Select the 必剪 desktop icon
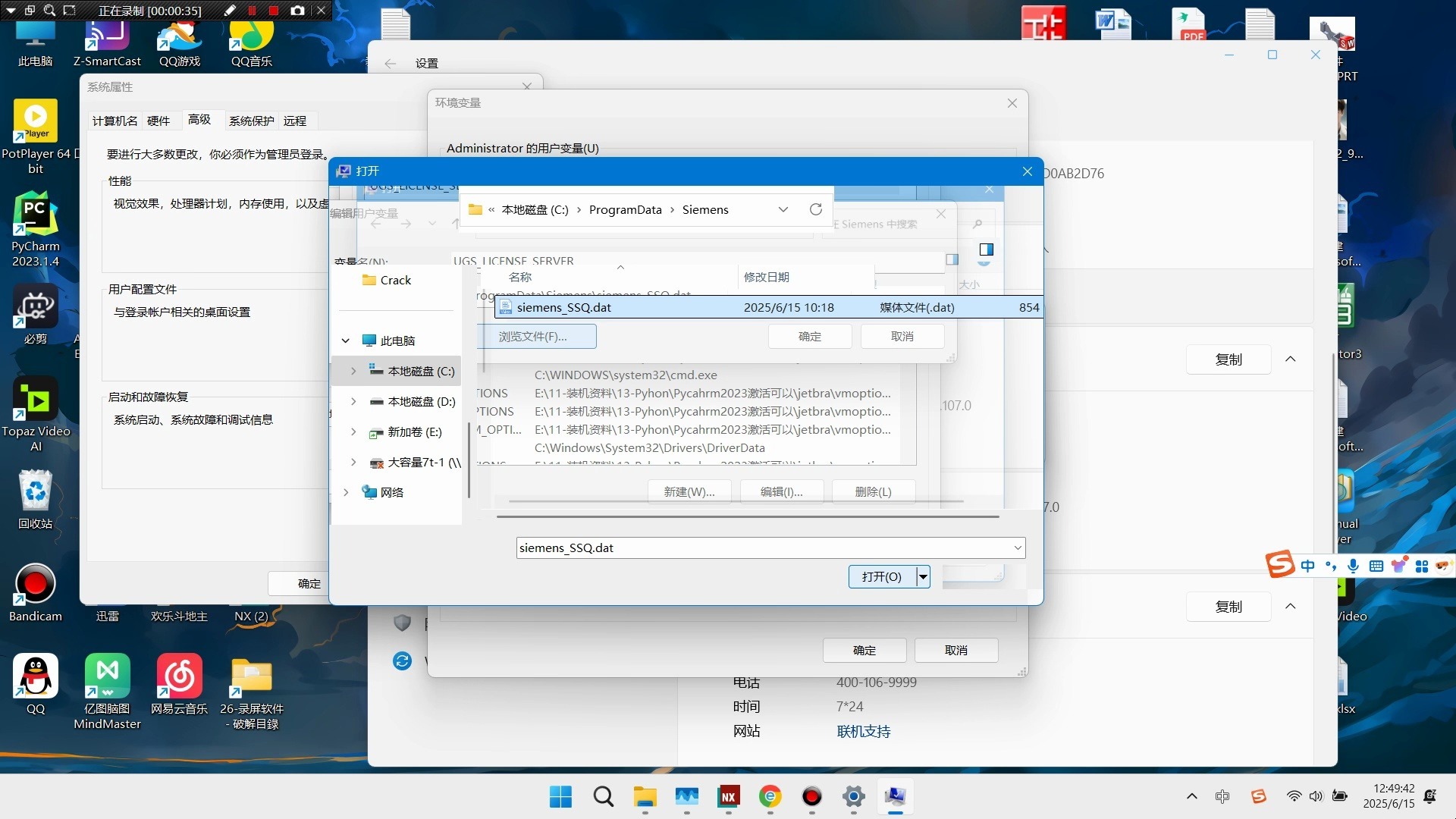The image size is (1456, 819). (35, 314)
